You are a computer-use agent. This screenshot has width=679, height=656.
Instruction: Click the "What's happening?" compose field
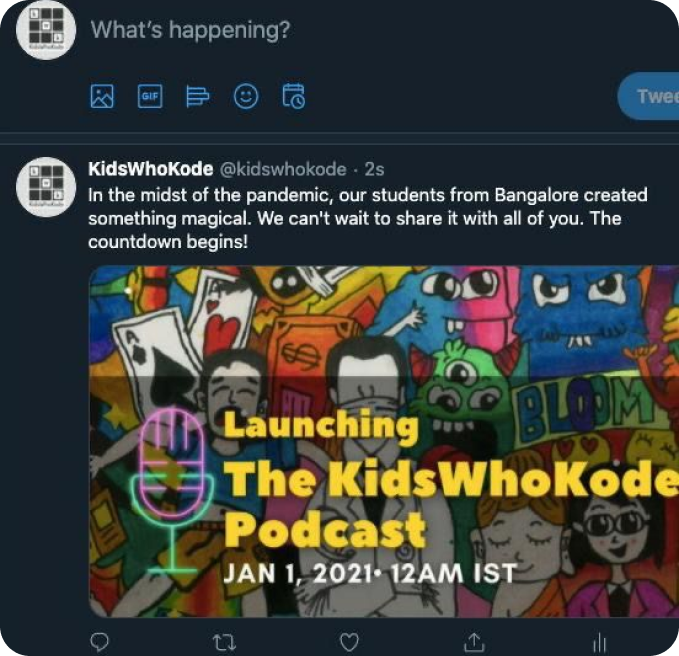pyautogui.click(x=191, y=30)
